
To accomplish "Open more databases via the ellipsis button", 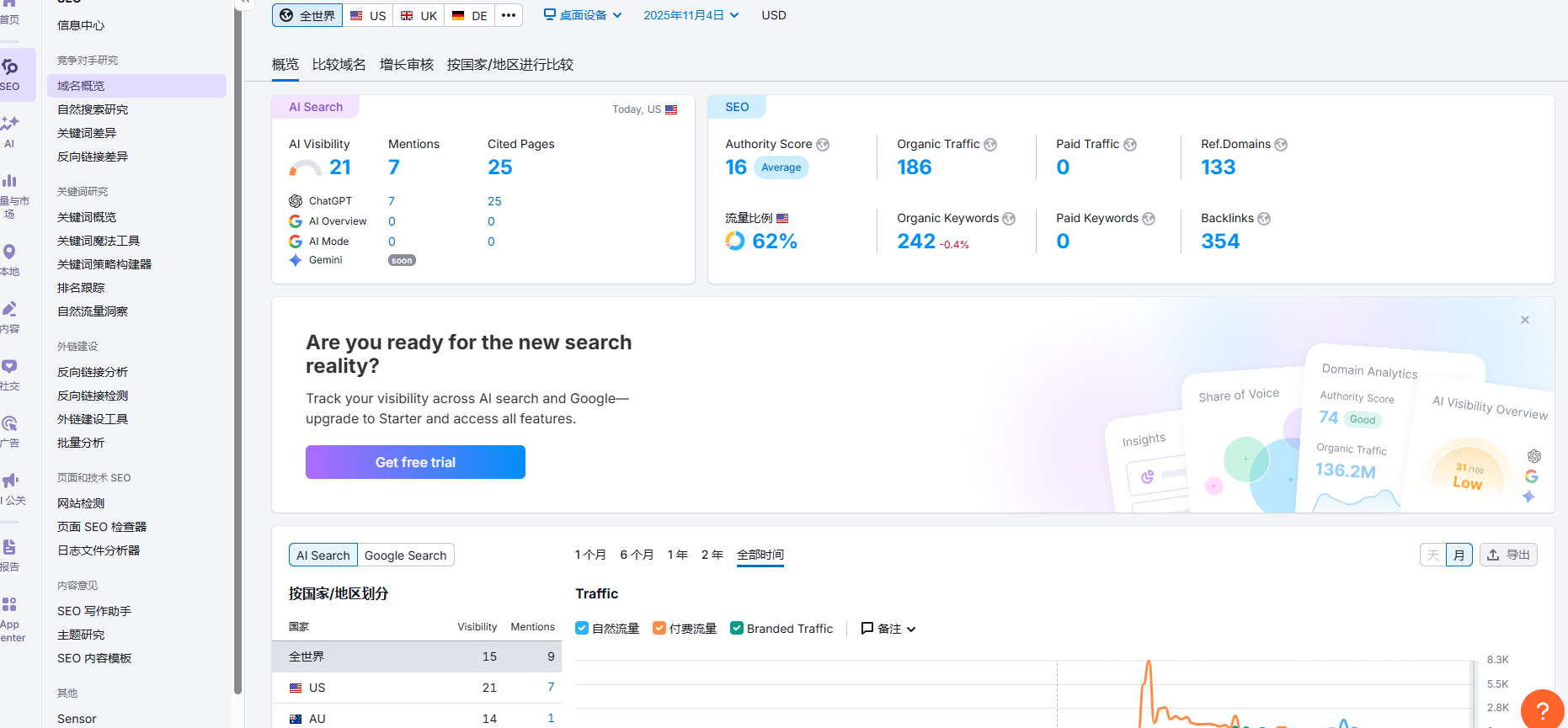I will (x=509, y=15).
